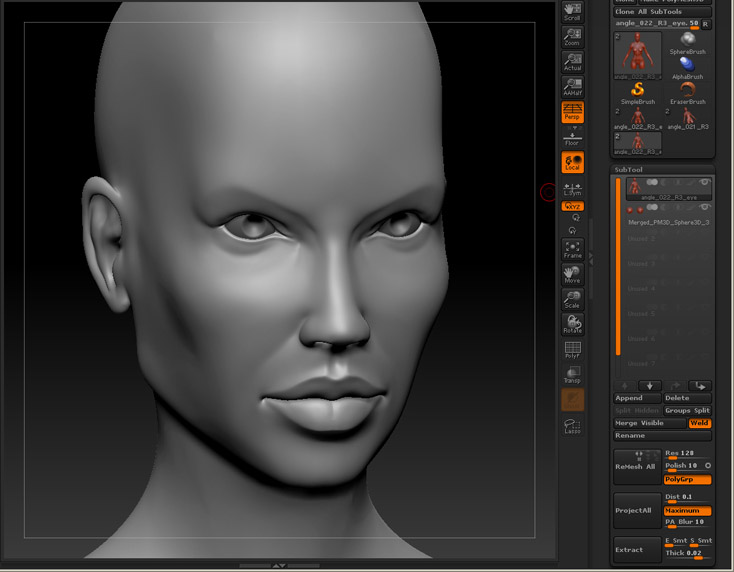734x572 pixels.
Task: Click the R restore button
Action: (x=706, y=24)
